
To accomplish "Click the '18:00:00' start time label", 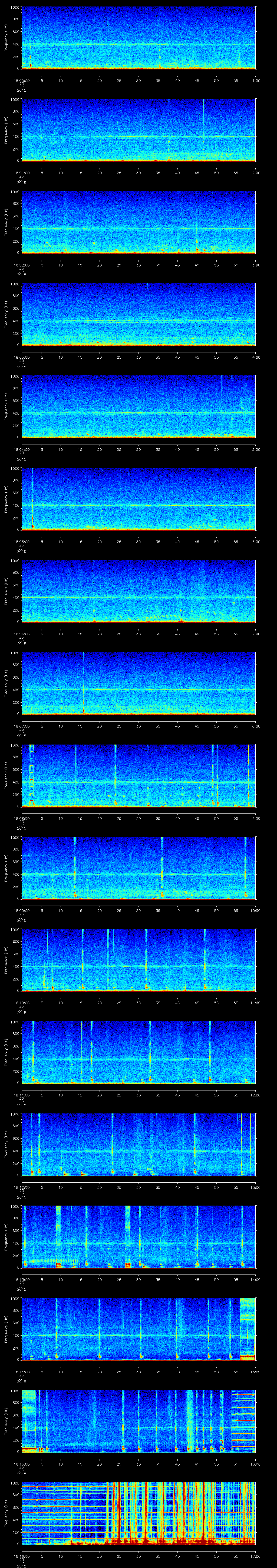I will (21, 80).
